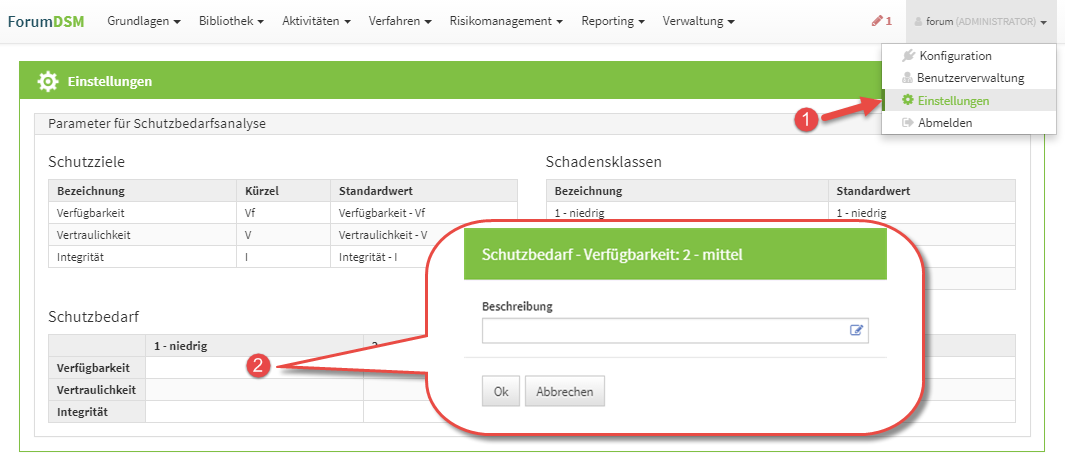Click standard value 'Integrität - I'
Image resolution: width=1065 pixels, height=461 pixels.
tap(368, 257)
